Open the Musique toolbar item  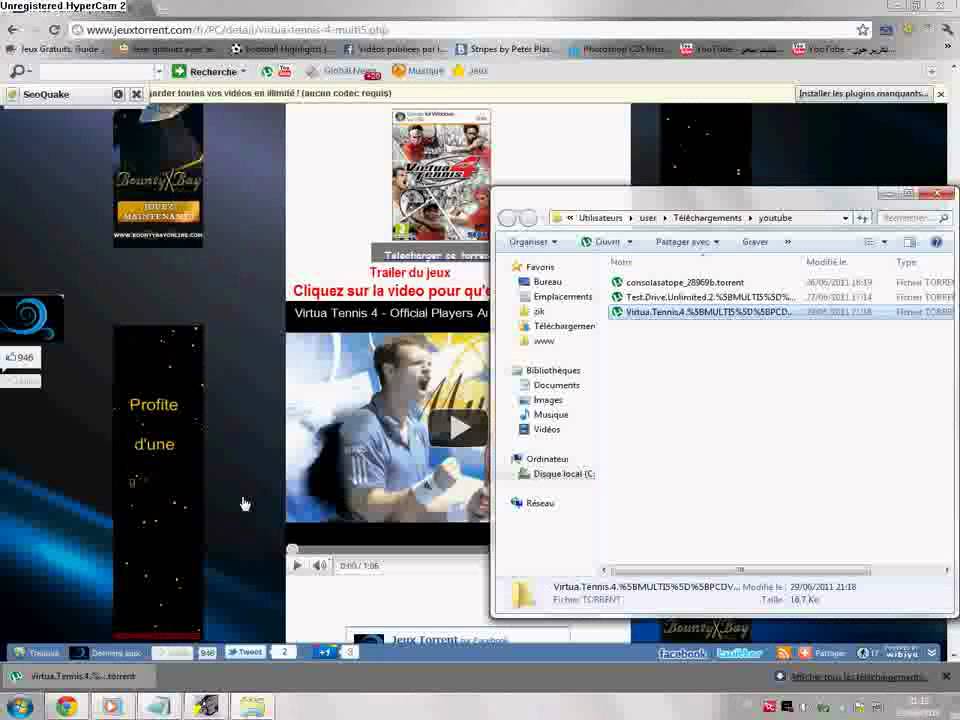coord(418,71)
